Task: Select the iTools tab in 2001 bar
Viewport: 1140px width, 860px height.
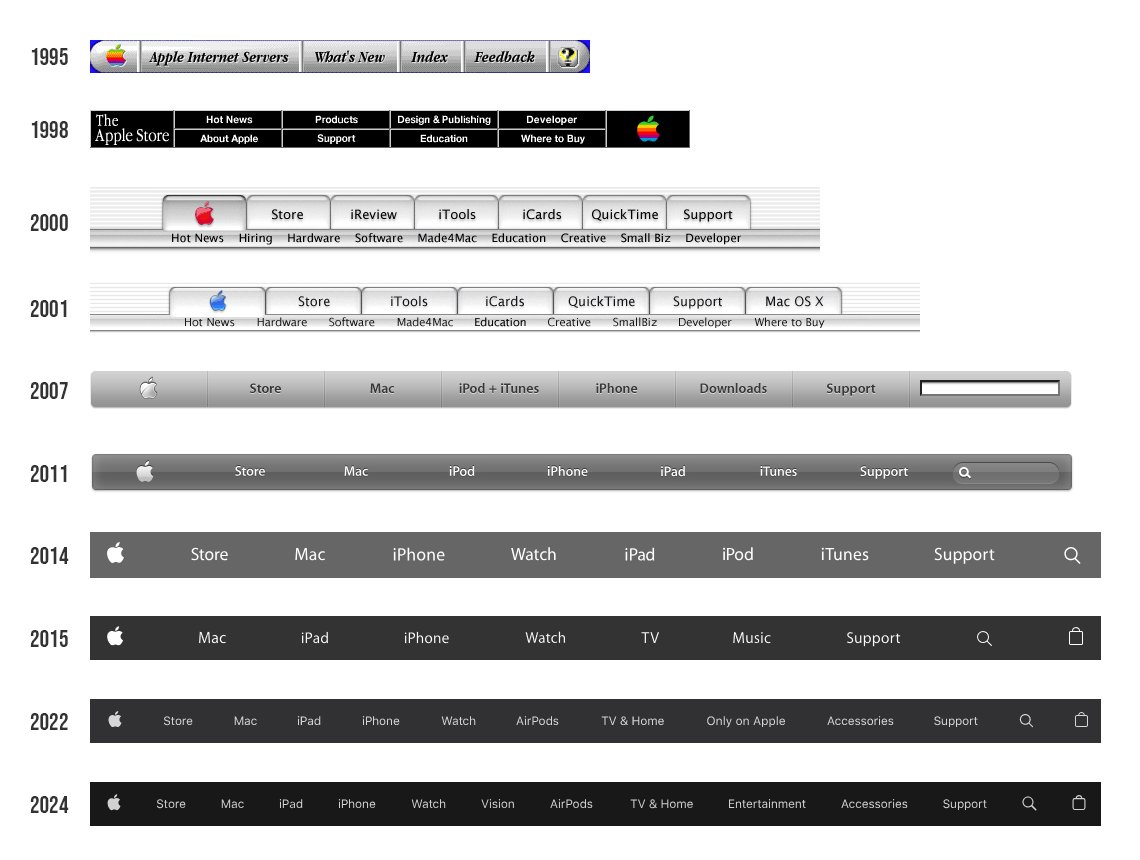Action: point(409,301)
